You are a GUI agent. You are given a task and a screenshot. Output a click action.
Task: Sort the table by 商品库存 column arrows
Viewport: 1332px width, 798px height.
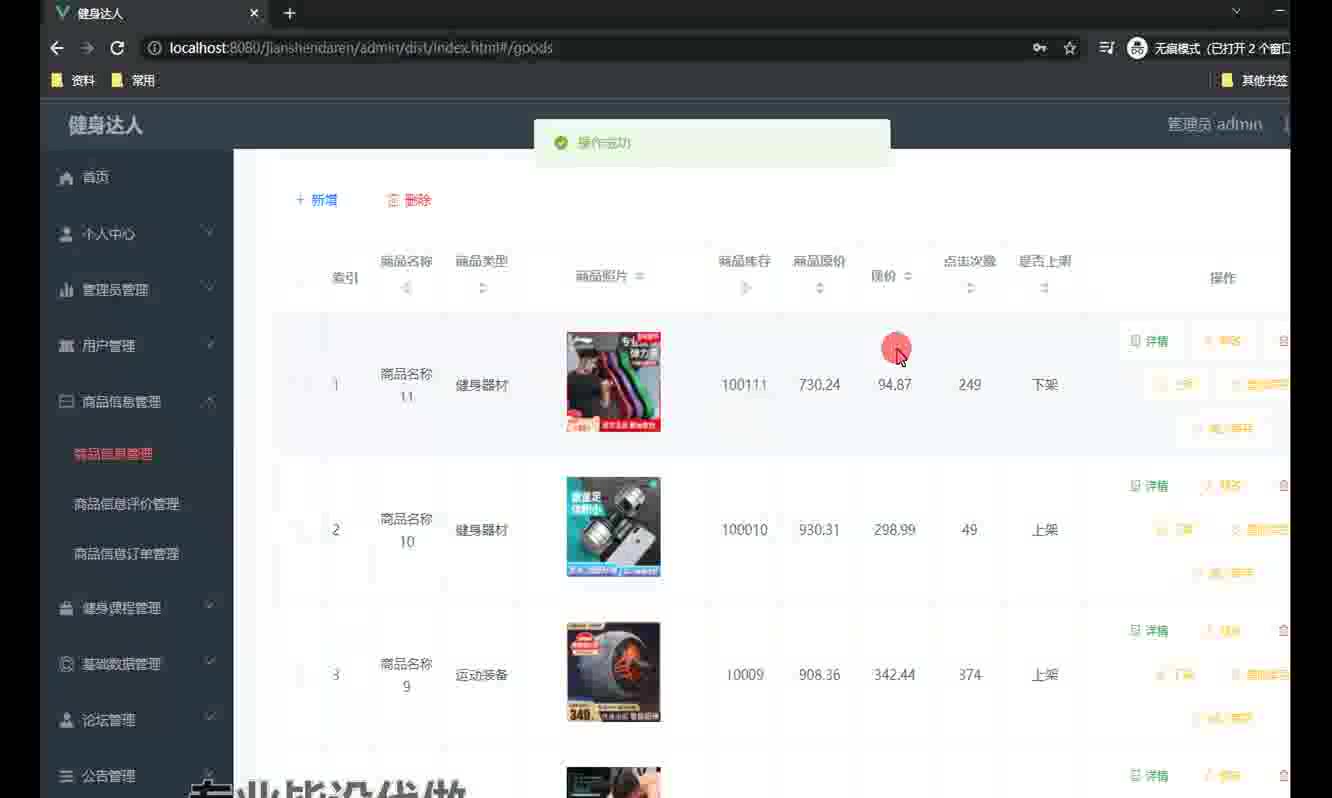click(745, 288)
